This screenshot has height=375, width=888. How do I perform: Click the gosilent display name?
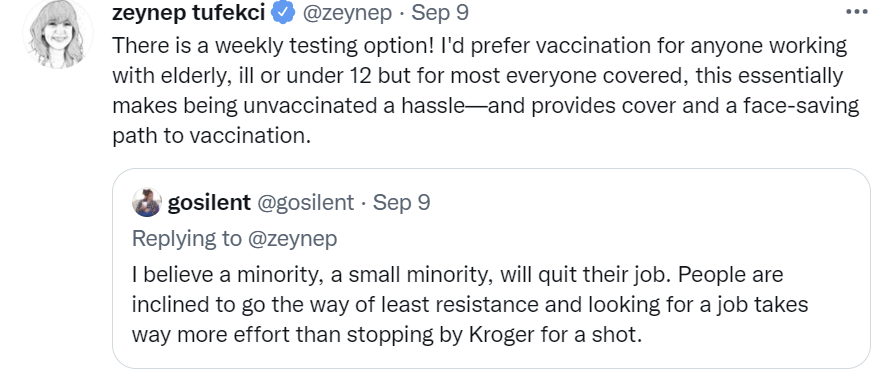click(x=209, y=202)
